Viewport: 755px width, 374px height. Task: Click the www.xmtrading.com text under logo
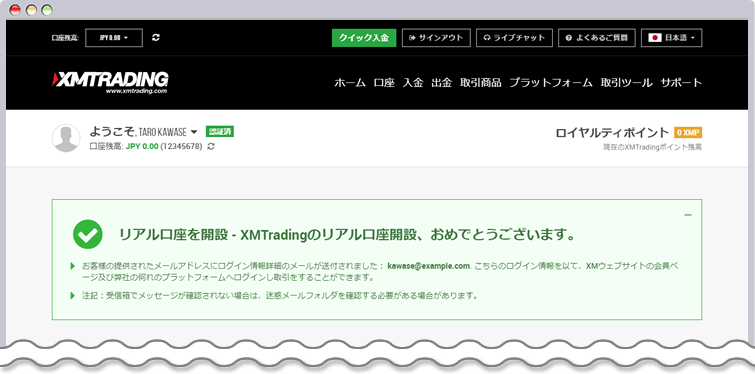tap(136, 90)
